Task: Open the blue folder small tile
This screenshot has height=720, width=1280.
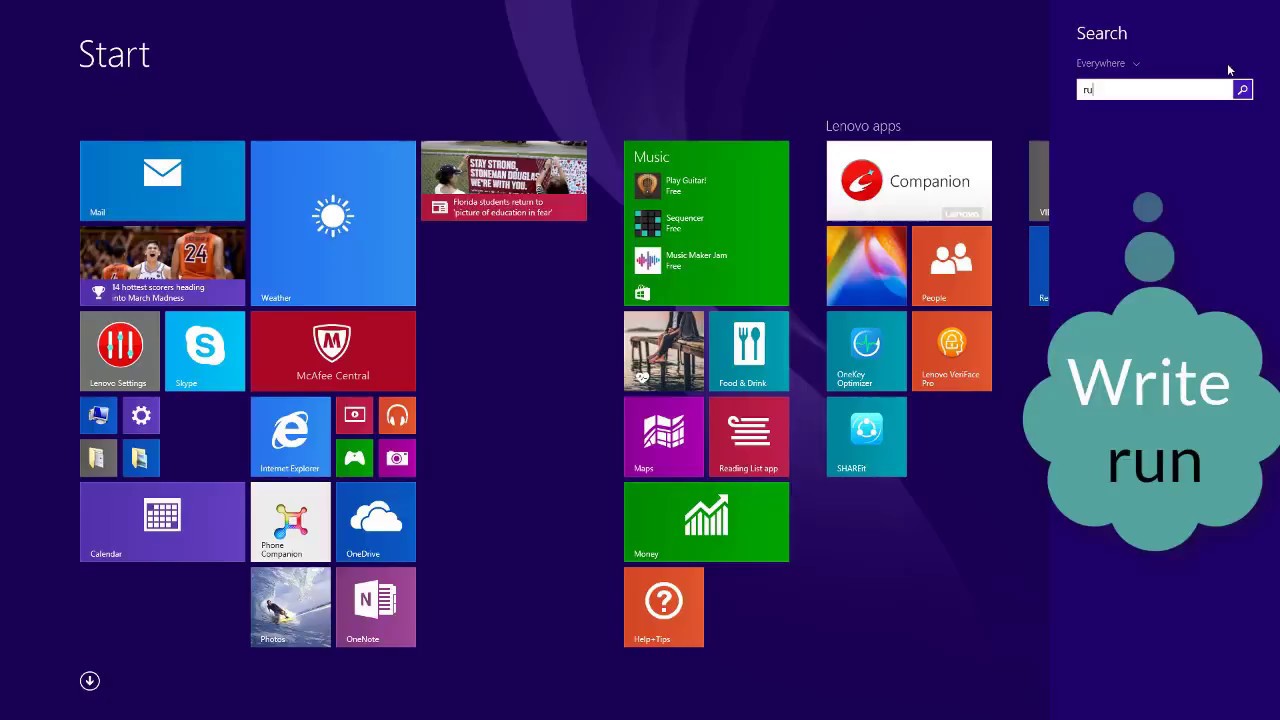Action: click(141, 458)
